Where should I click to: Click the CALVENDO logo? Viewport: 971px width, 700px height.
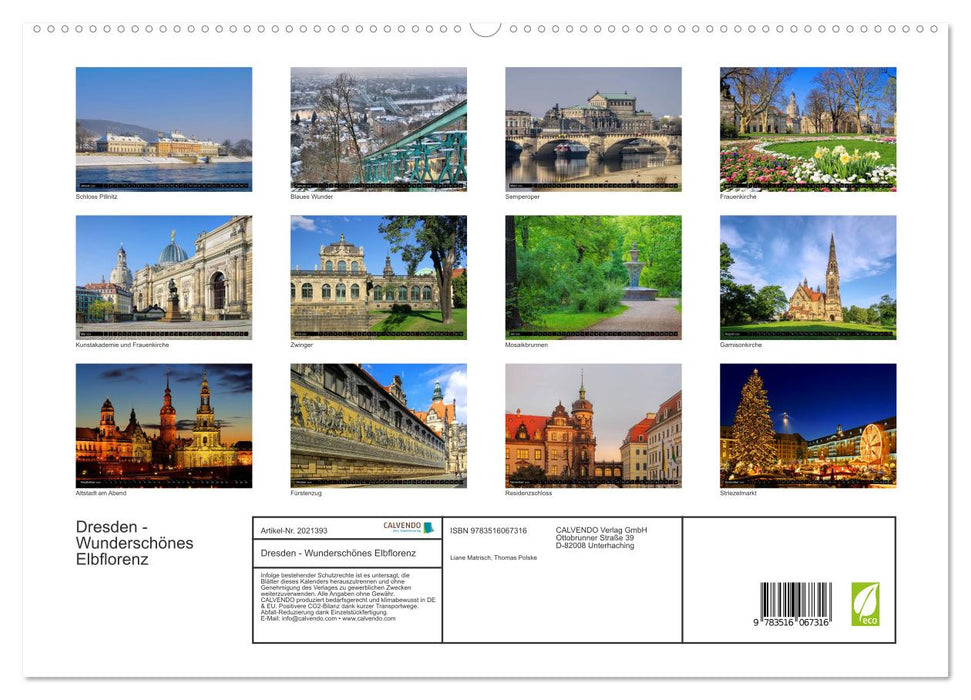pos(408,527)
